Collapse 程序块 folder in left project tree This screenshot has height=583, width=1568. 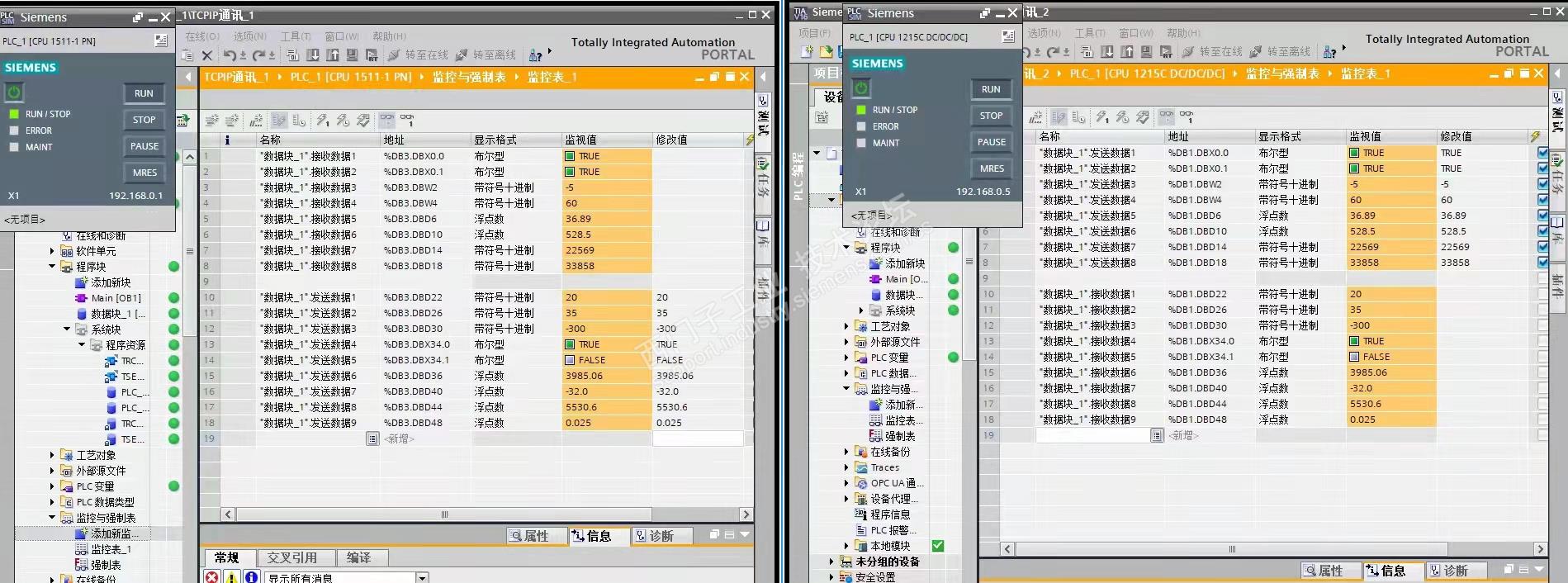pos(52,267)
